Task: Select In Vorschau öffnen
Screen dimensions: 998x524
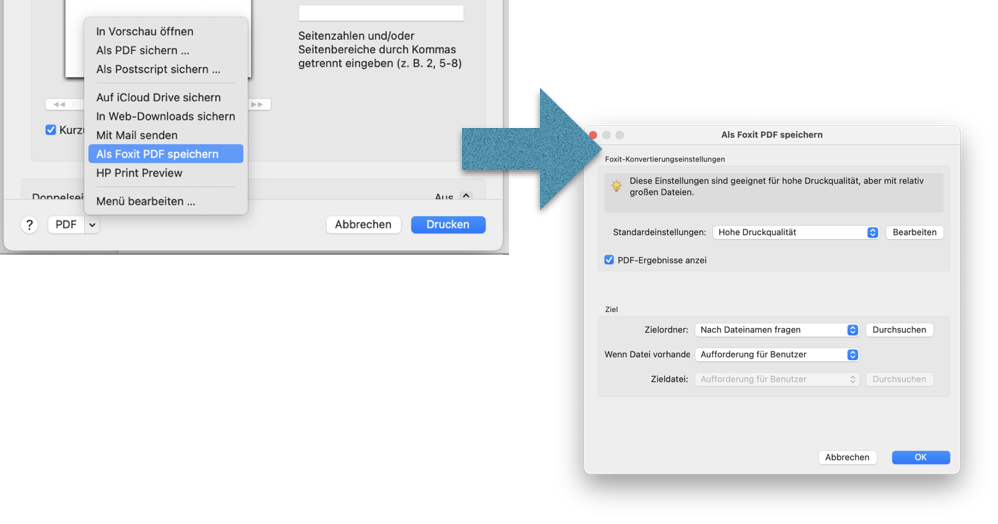Action: click(145, 31)
